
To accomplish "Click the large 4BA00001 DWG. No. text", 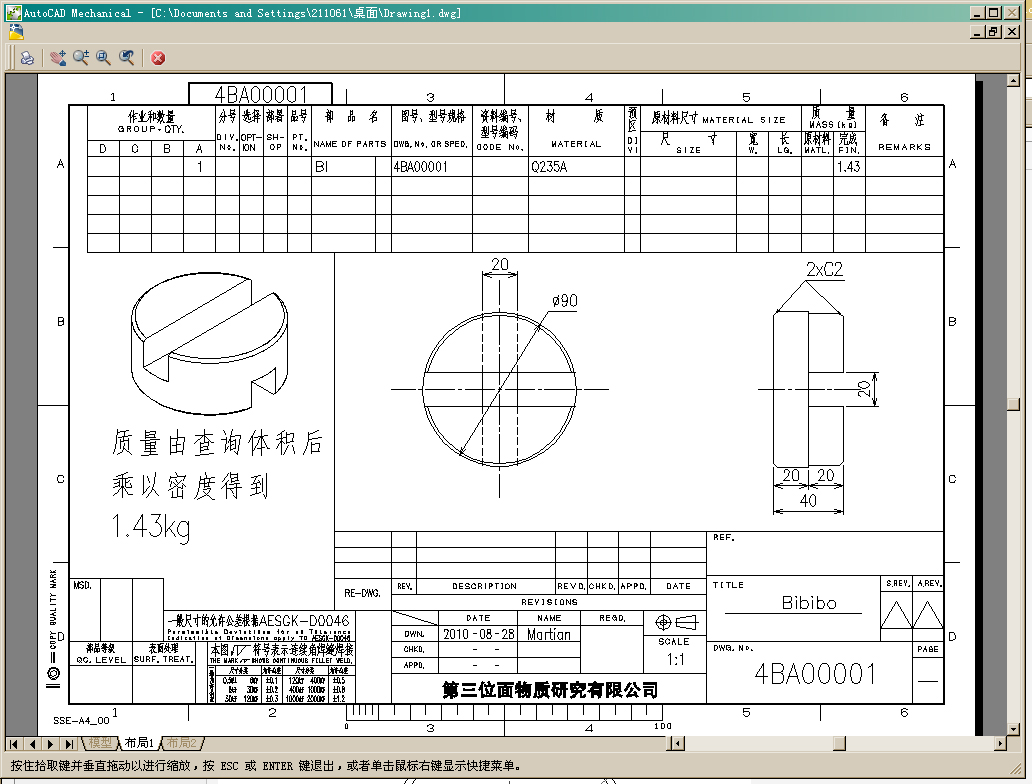I will click(x=815, y=674).
